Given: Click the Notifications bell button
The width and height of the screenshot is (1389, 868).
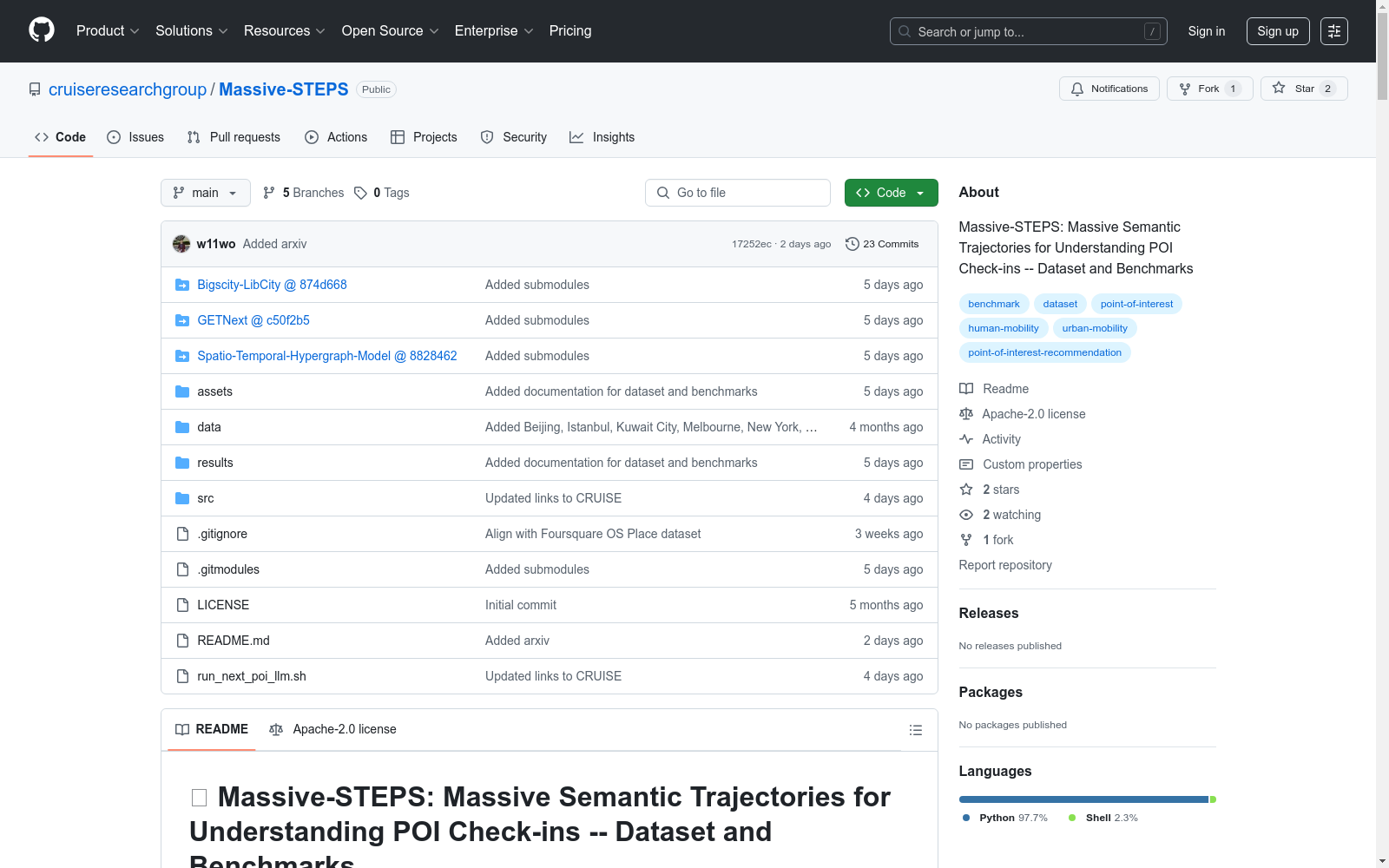Looking at the screenshot, I should 1109,89.
